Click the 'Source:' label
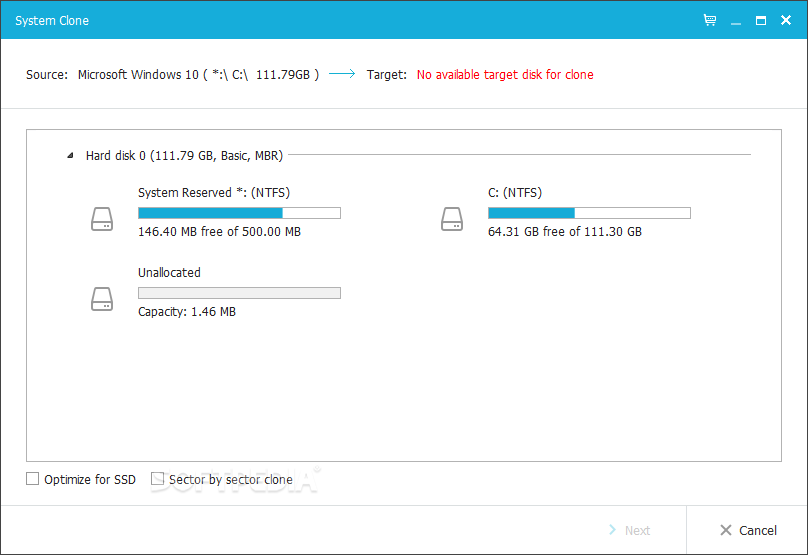This screenshot has width=808, height=555. 47,75
